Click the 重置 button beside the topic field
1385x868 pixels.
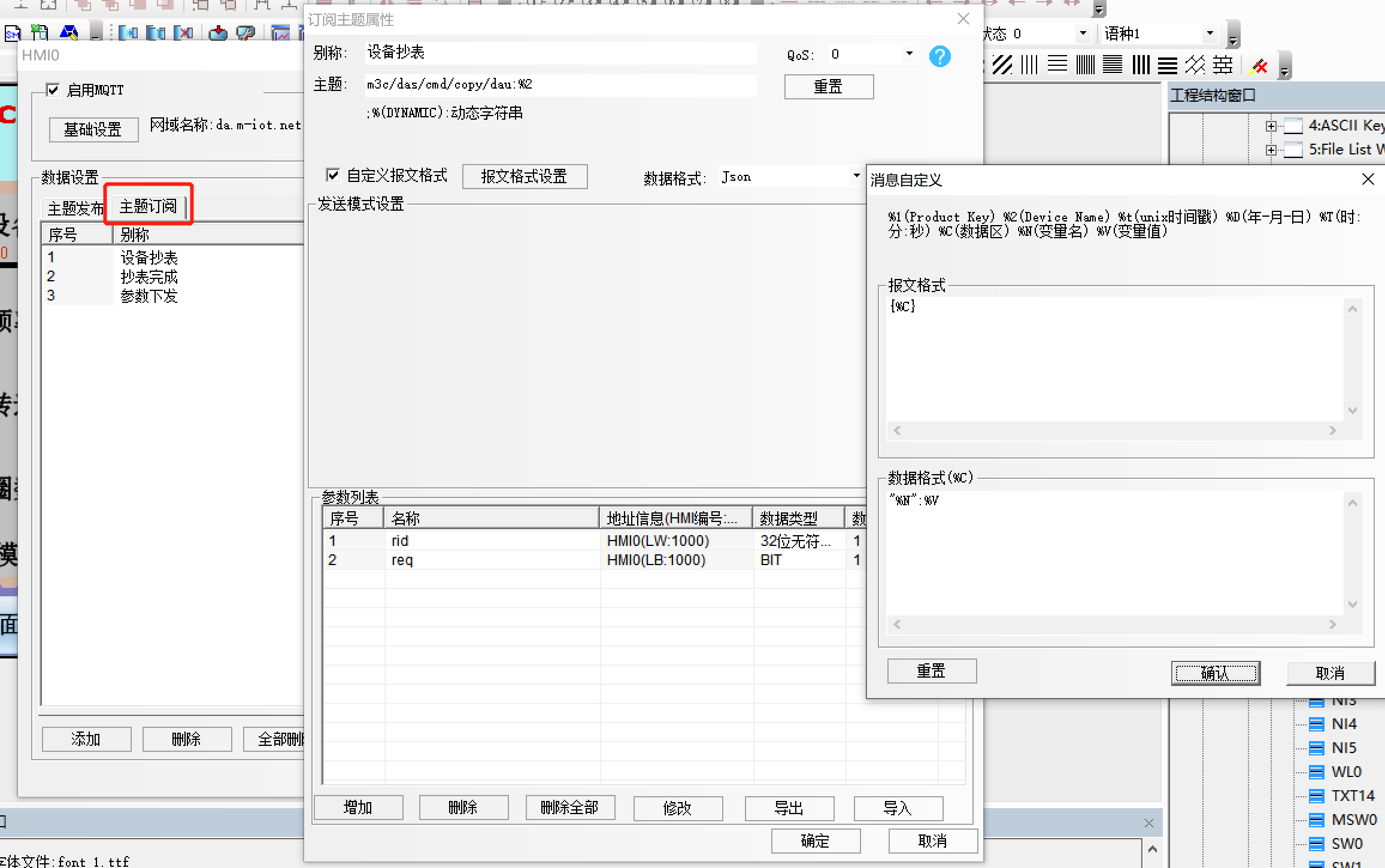coord(829,87)
